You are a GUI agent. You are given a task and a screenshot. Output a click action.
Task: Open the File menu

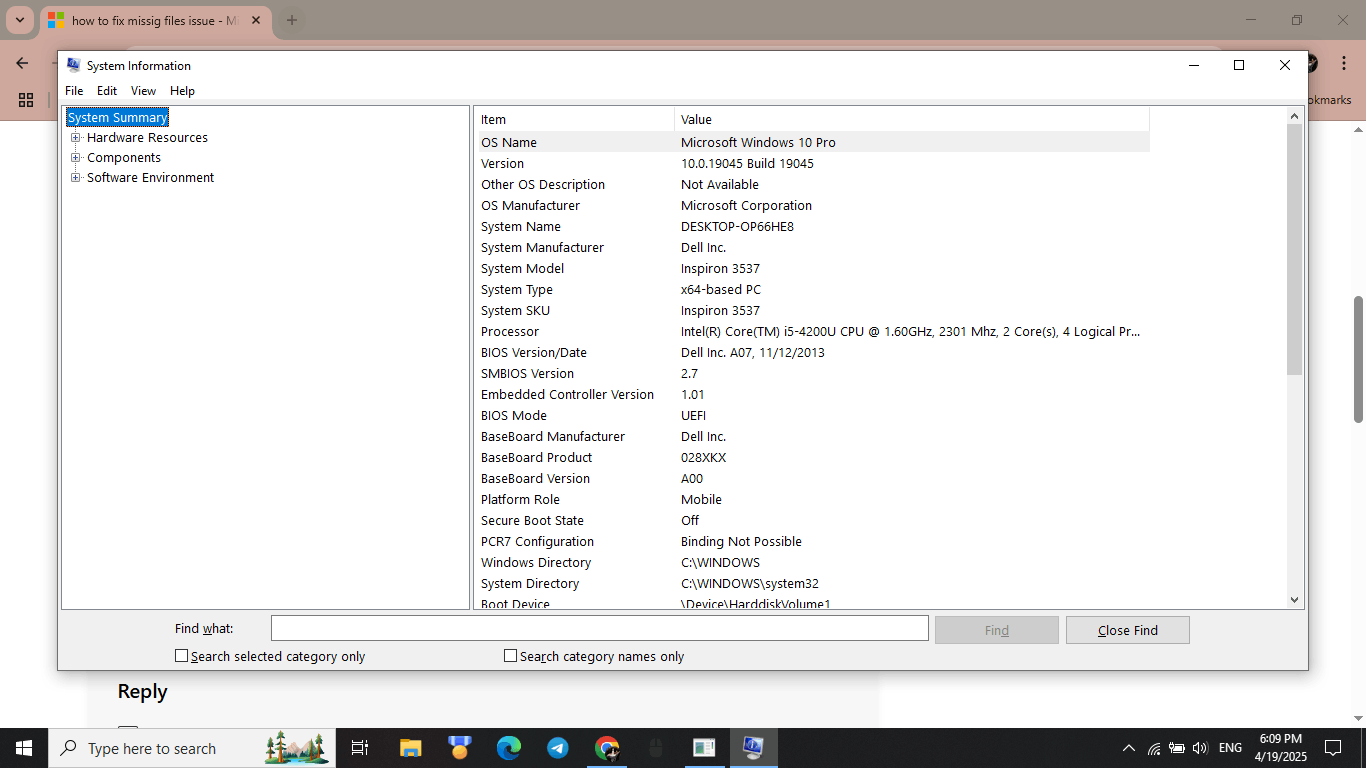(74, 91)
